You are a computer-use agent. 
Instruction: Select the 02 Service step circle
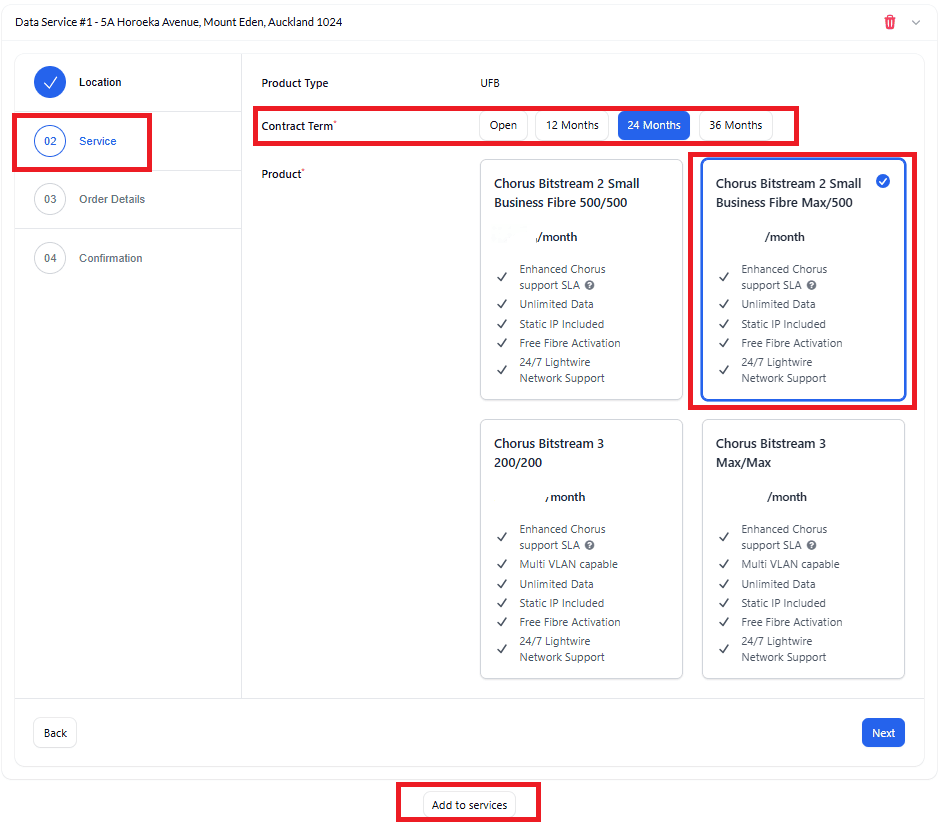click(x=50, y=141)
